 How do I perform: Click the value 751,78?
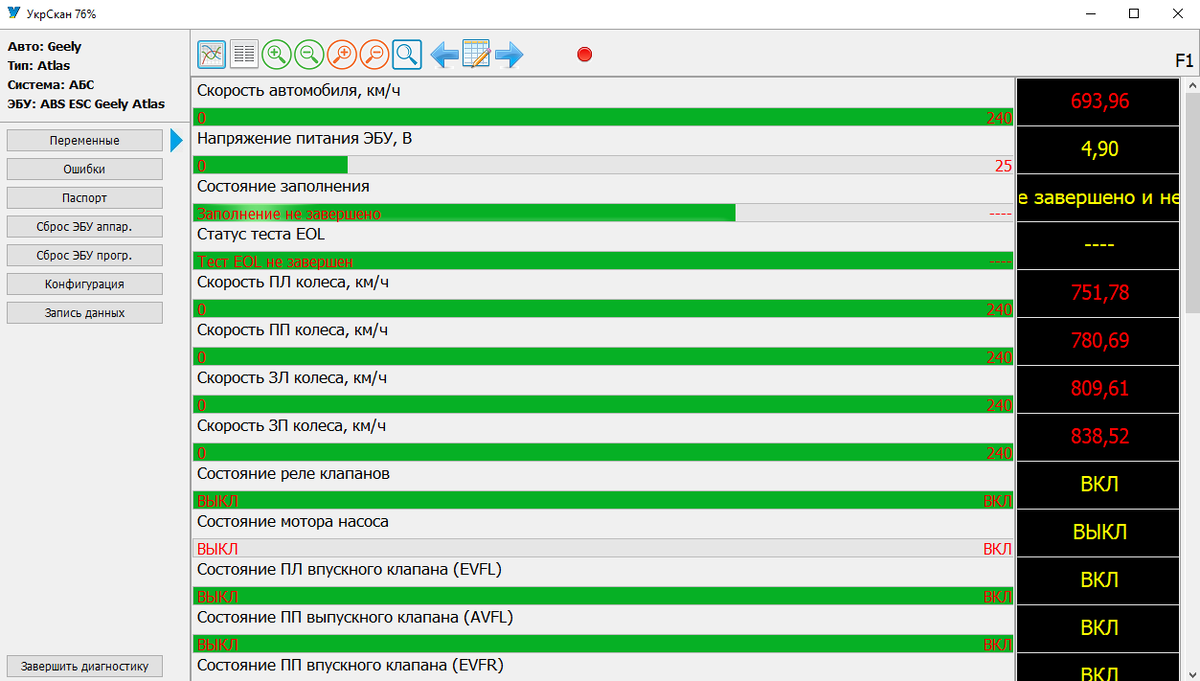tap(1100, 293)
